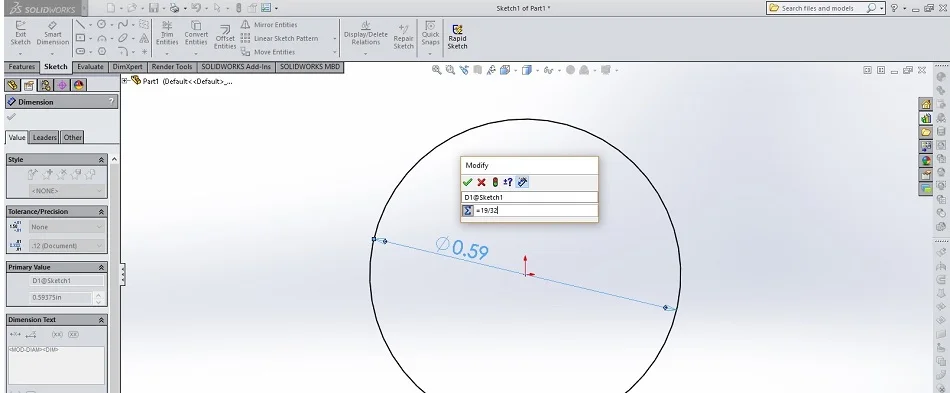Image resolution: width=950 pixels, height=393 pixels.
Task: Toggle Mark for drawing in Modify dialog
Action: click(x=522, y=182)
